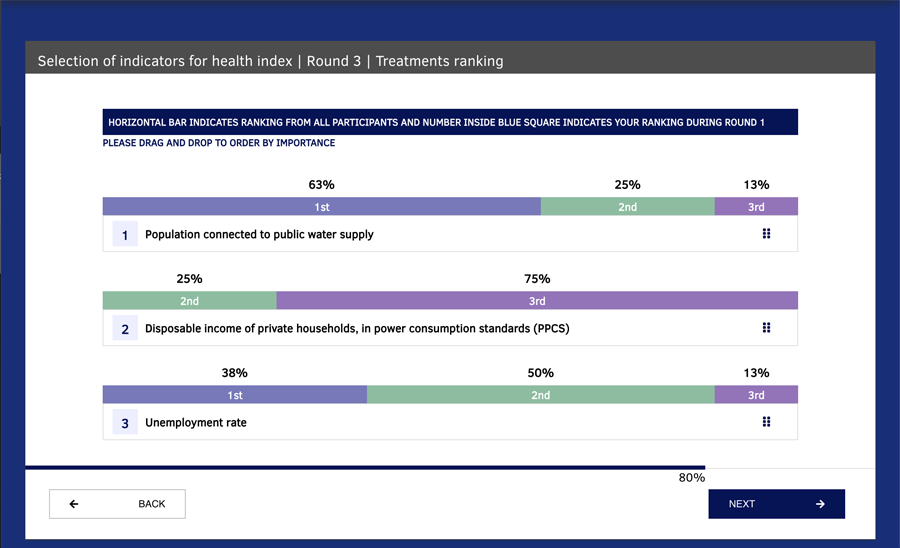Image resolution: width=900 pixels, height=548 pixels.
Task: Select Population connected to public water supply item
Action: coord(450,234)
